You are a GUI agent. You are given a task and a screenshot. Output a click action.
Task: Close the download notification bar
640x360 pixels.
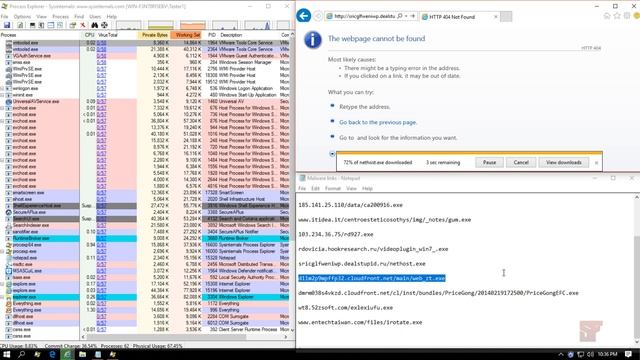pos(596,162)
